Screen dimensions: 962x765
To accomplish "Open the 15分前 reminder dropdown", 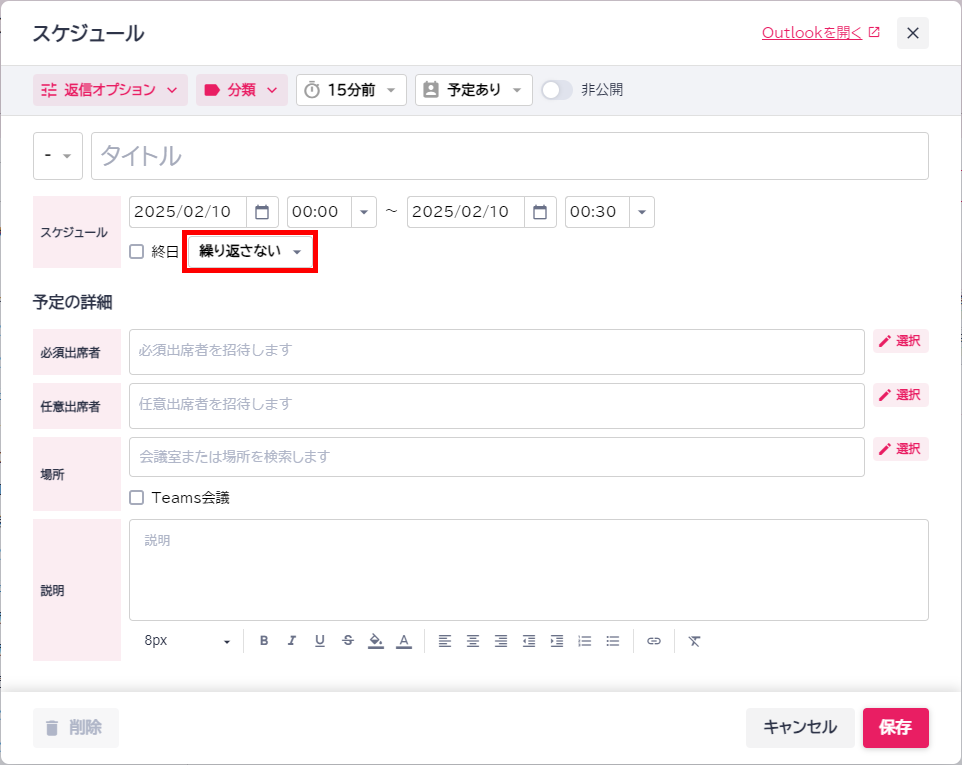I will click(351, 90).
